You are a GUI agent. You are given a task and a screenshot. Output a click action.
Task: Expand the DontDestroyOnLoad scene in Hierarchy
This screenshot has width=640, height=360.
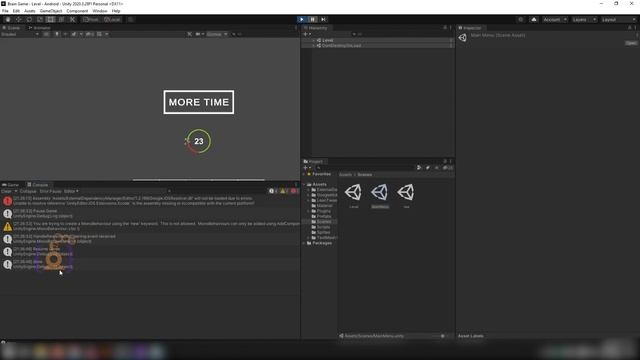coord(313,46)
